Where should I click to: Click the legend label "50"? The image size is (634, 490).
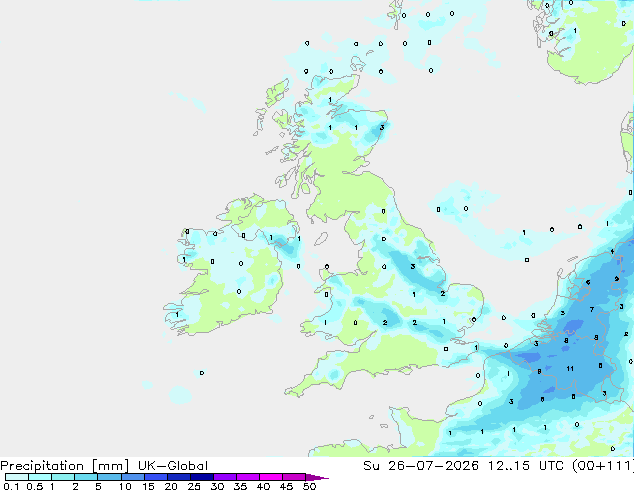[x=309, y=486]
